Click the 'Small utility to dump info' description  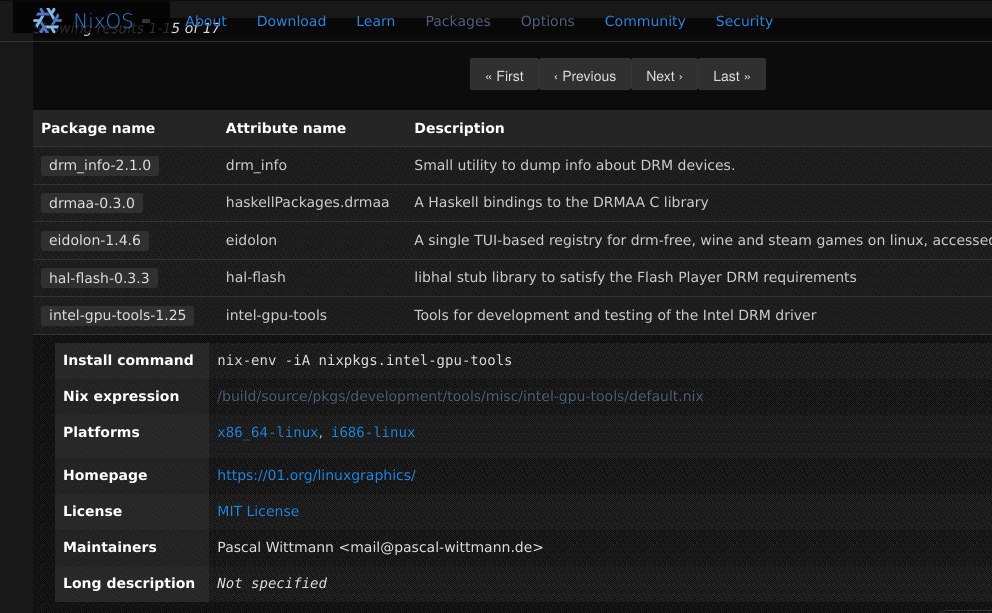(574, 165)
